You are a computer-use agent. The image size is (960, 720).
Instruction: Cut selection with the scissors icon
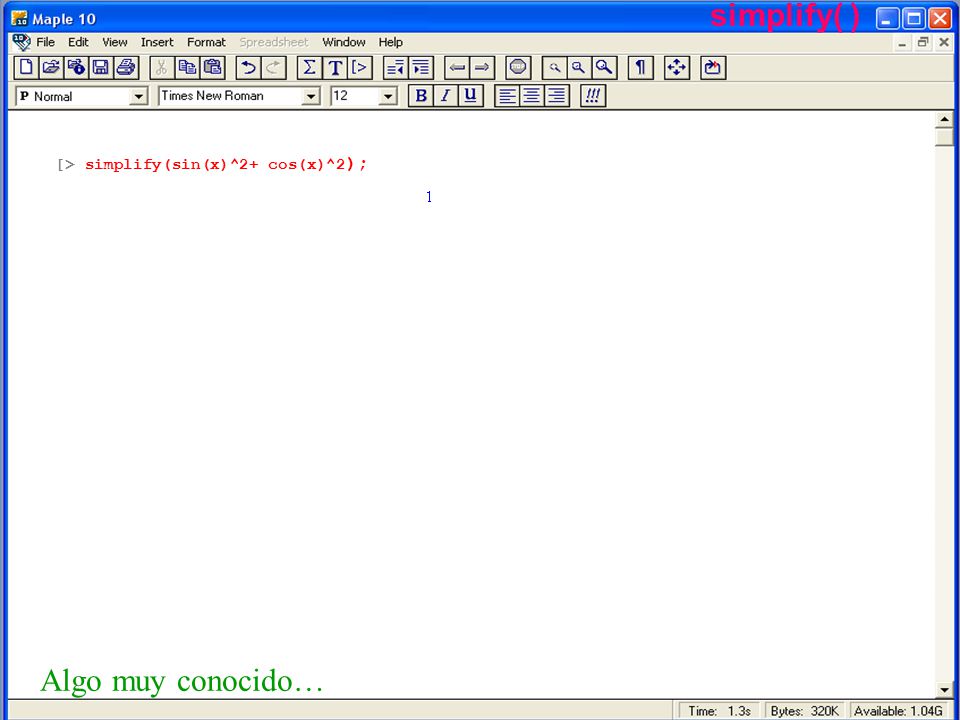point(162,67)
